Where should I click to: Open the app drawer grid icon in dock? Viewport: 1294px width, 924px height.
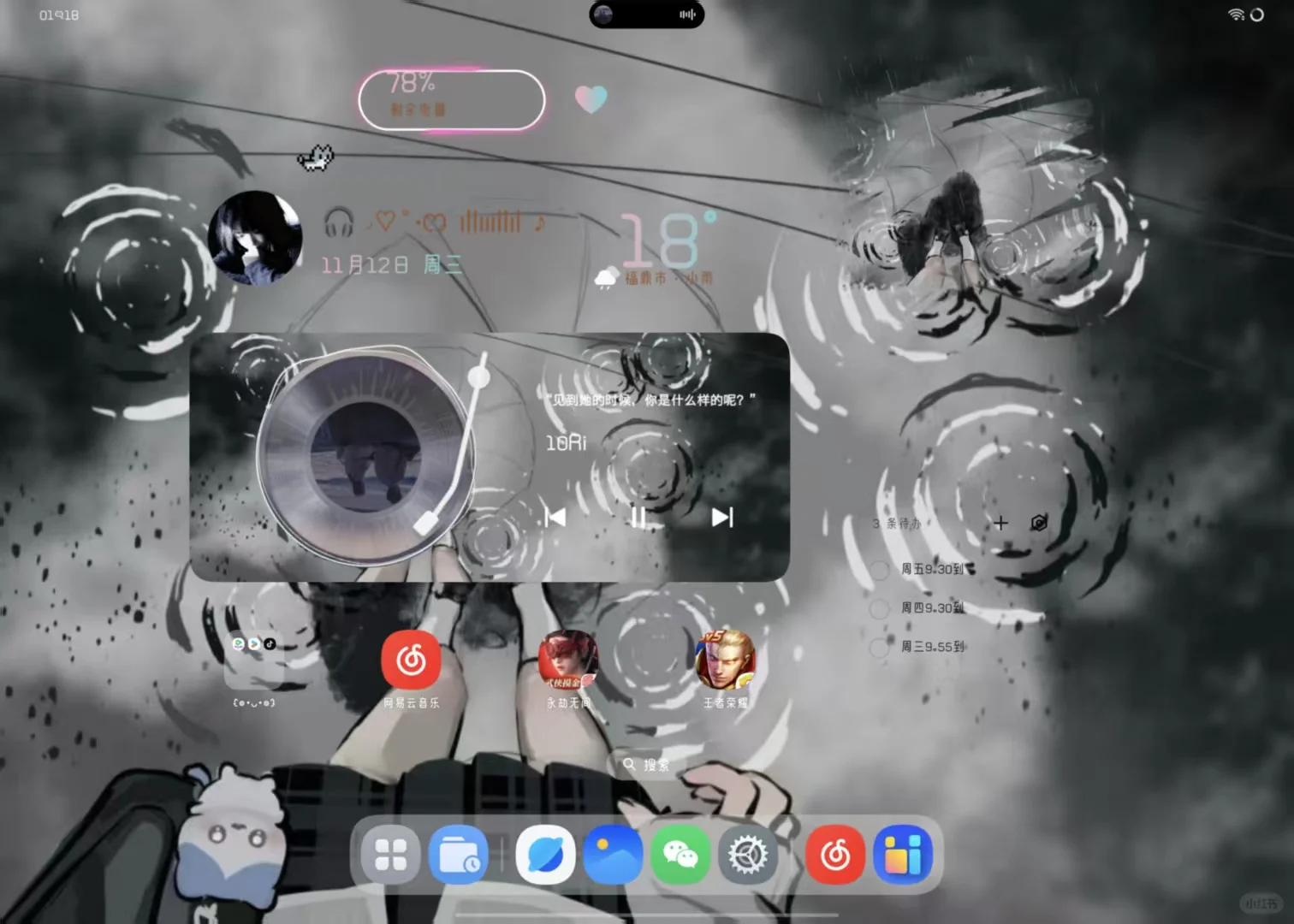(x=390, y=855)
